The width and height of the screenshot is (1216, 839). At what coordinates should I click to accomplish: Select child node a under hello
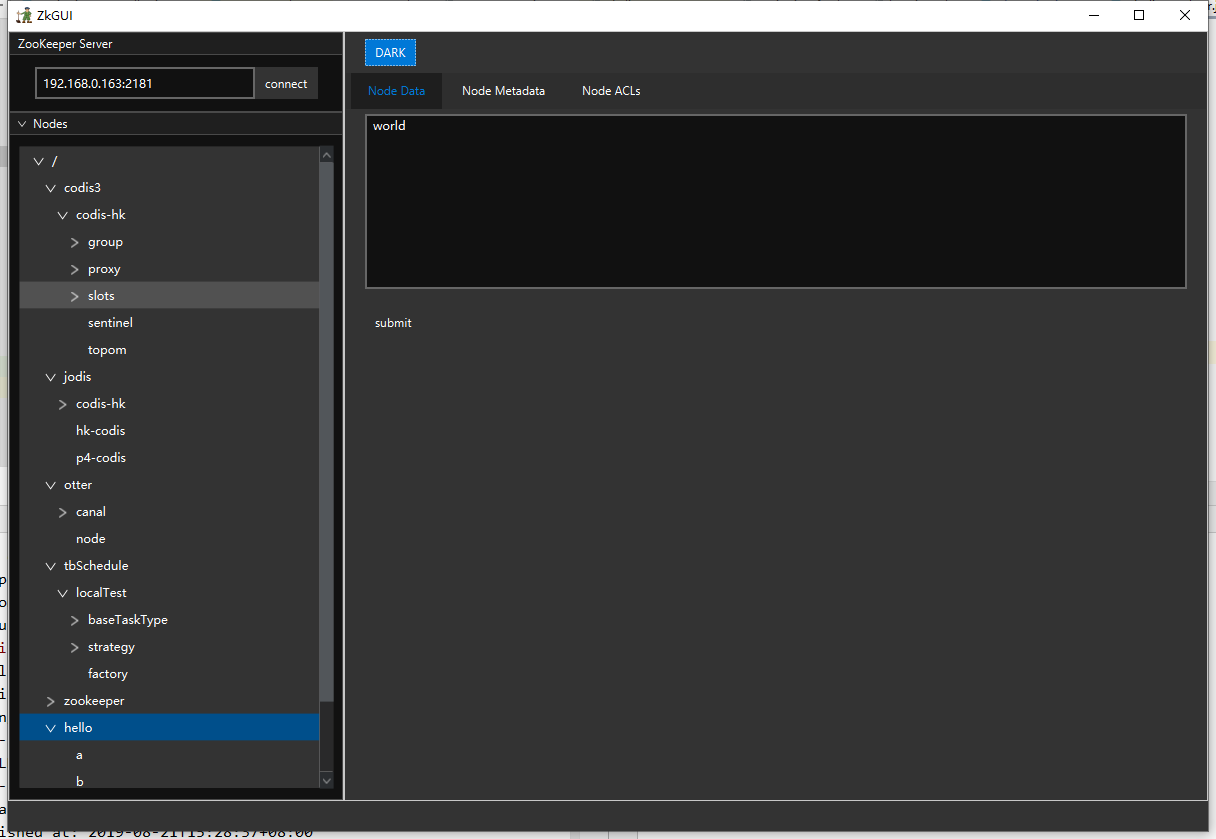coord(80,755)
